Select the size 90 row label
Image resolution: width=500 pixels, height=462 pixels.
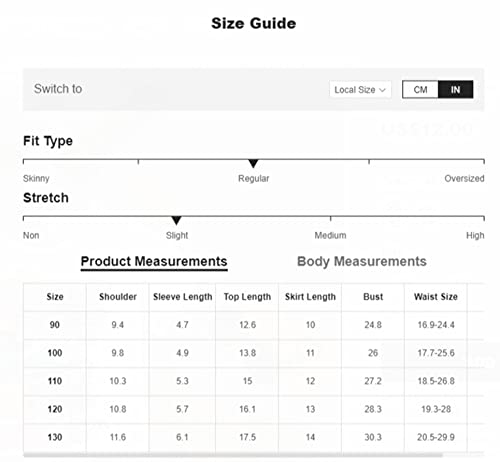click(x=55, y=325)
